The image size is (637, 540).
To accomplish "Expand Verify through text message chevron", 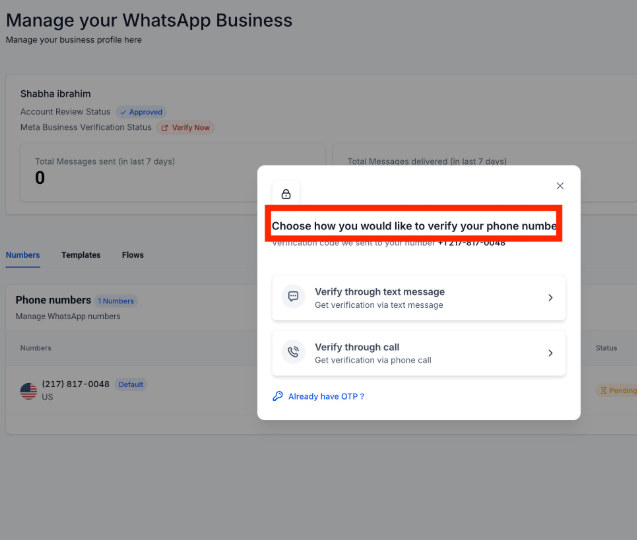I will (x=550, y=298).
